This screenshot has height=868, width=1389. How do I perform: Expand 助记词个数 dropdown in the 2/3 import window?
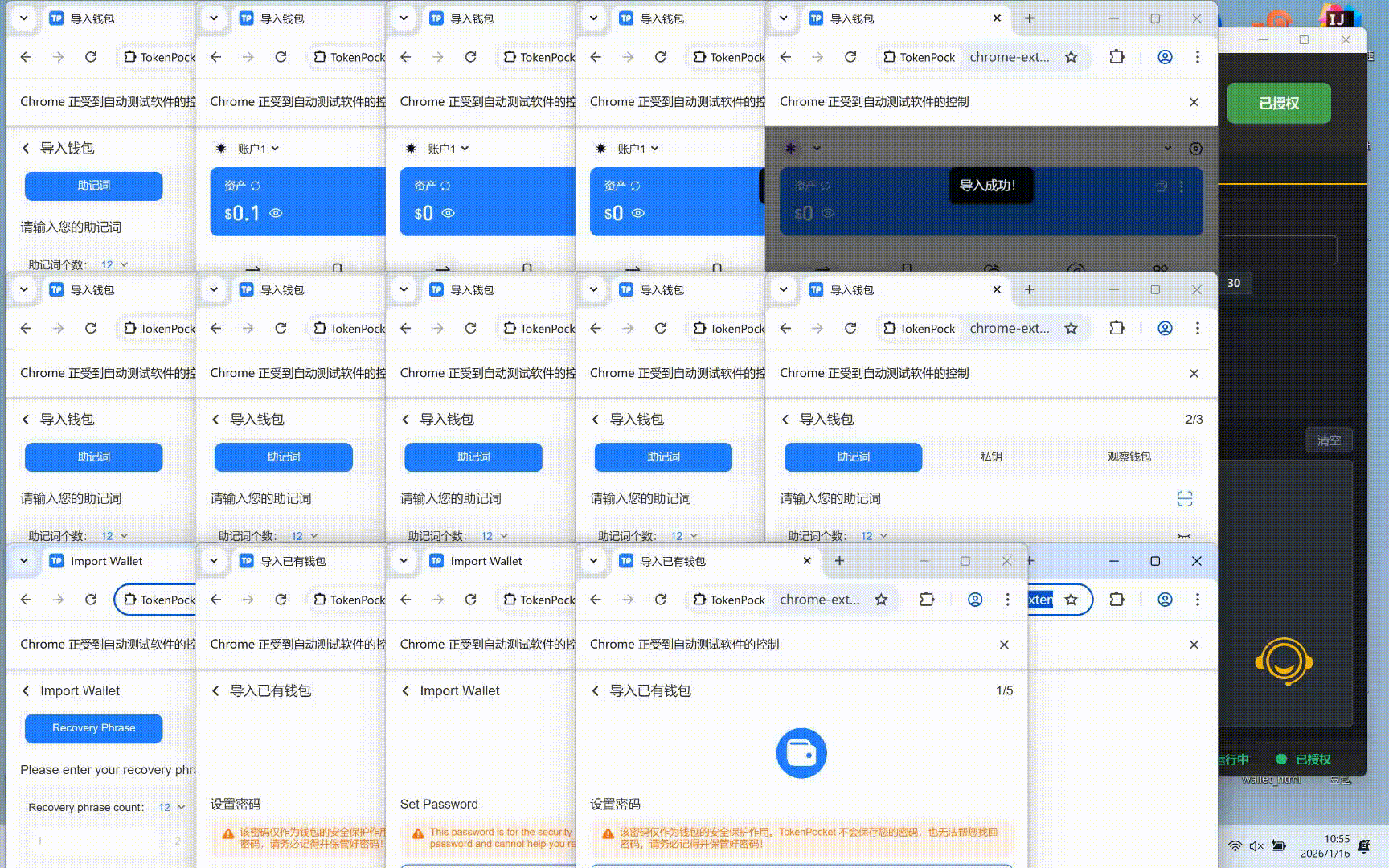coord(874,536)
